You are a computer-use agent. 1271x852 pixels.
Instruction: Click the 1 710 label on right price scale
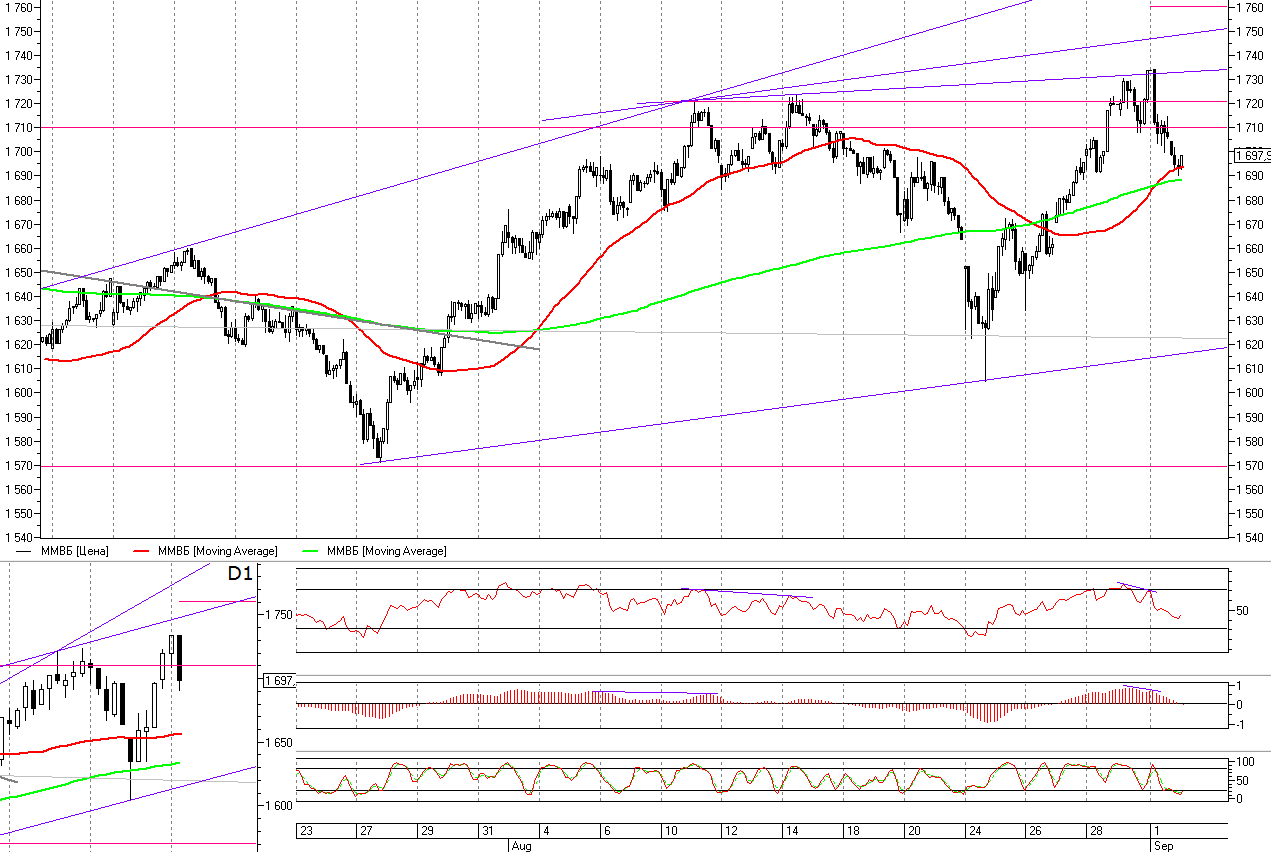tap(1250, 128)
